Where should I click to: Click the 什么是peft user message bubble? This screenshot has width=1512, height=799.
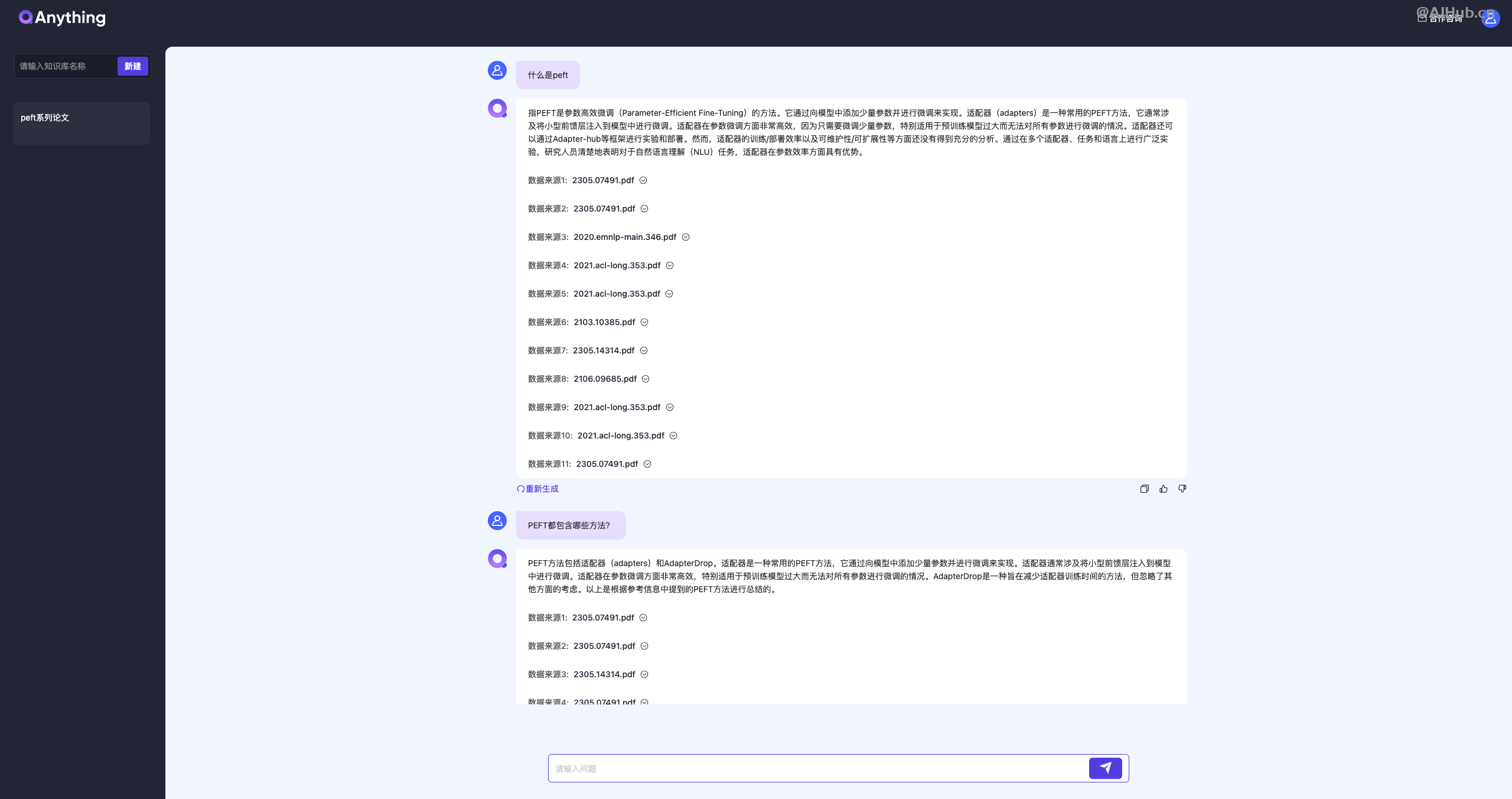(x=548, y=75)
